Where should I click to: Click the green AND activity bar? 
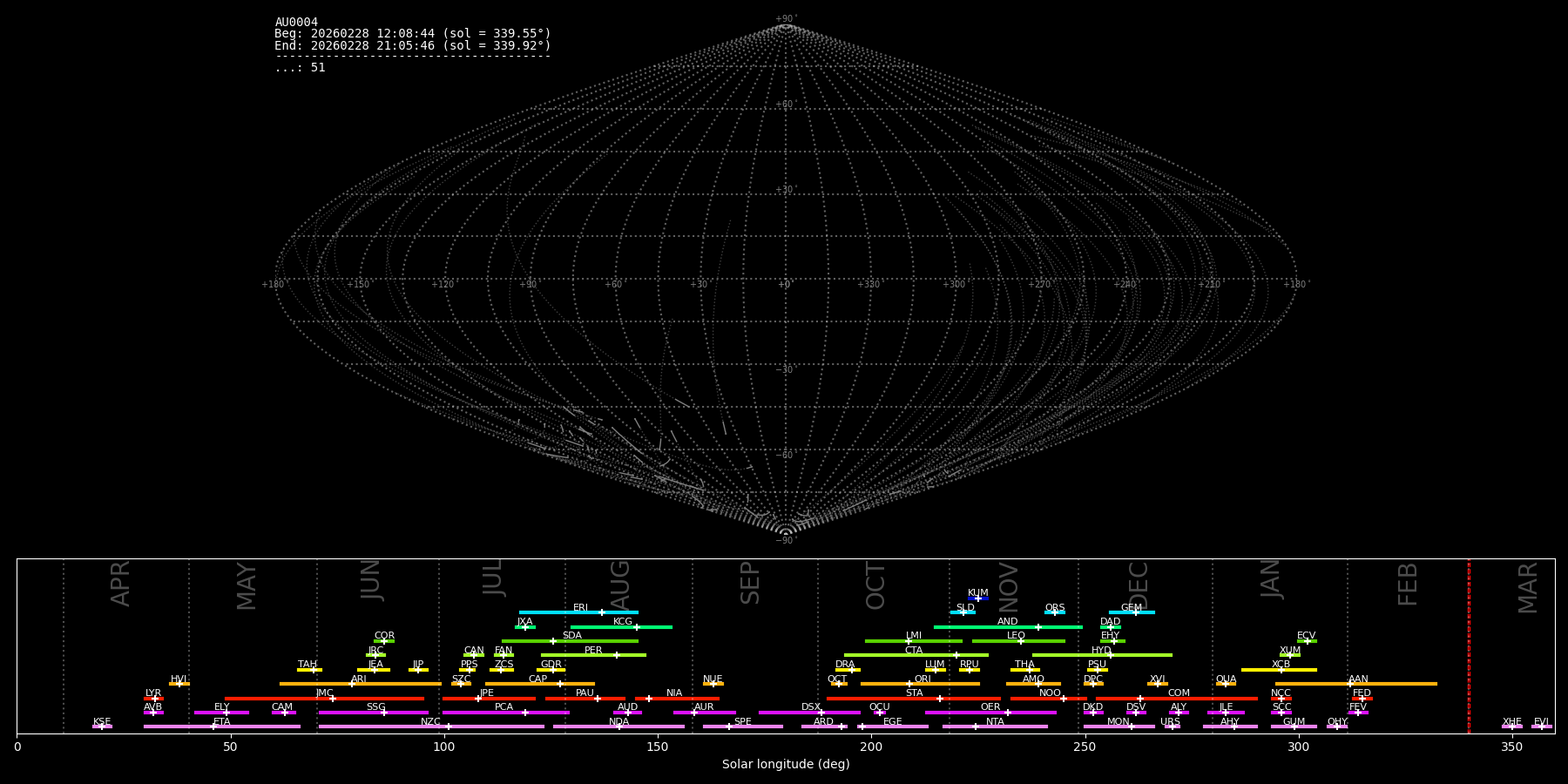click(x=1008, y=626)
